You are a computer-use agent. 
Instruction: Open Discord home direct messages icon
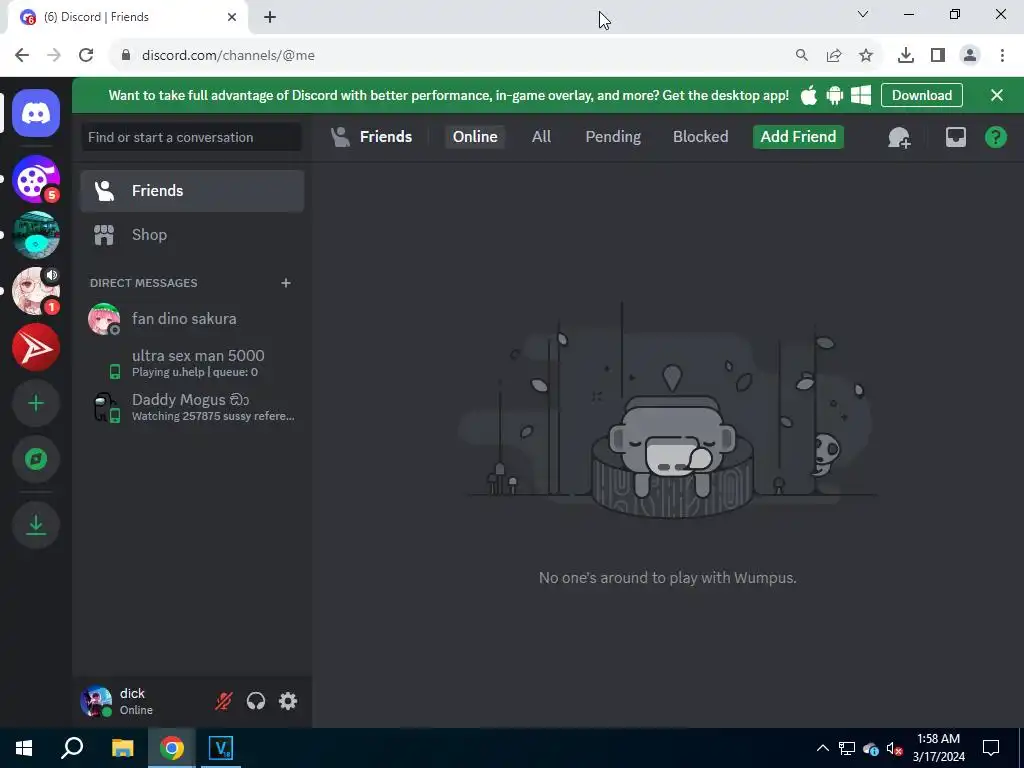(36, 114)
